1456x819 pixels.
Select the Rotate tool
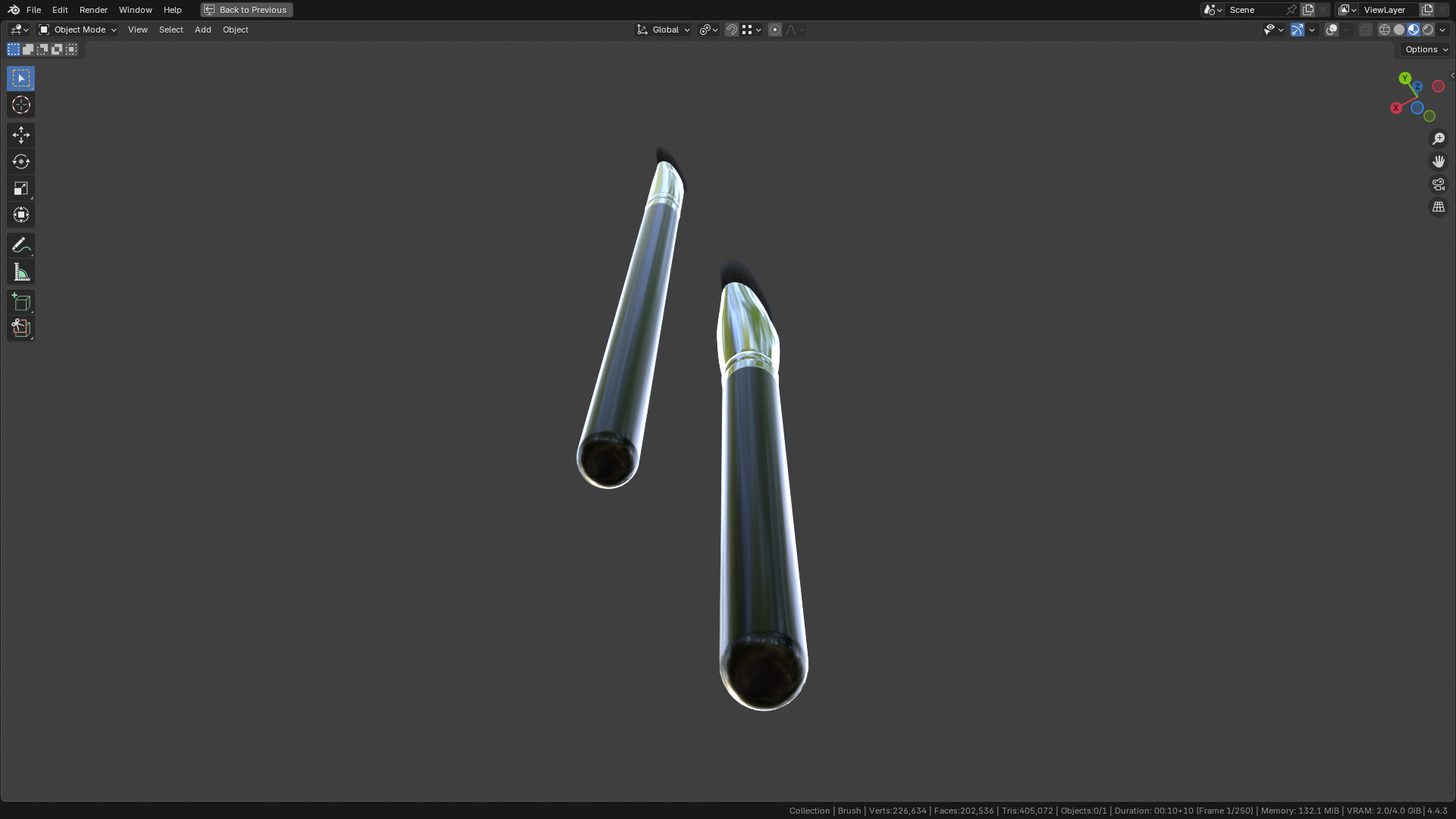pos(20,162)
